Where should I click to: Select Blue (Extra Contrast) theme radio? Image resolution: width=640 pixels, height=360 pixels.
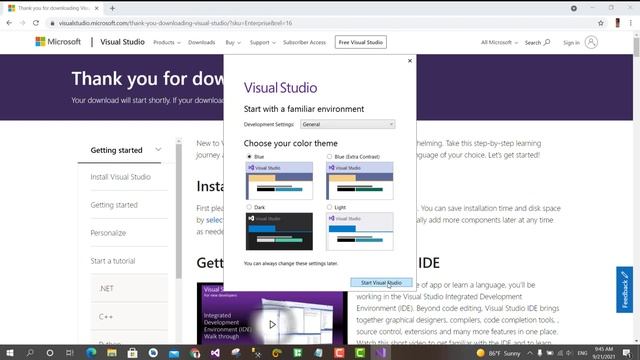[329, 156]
